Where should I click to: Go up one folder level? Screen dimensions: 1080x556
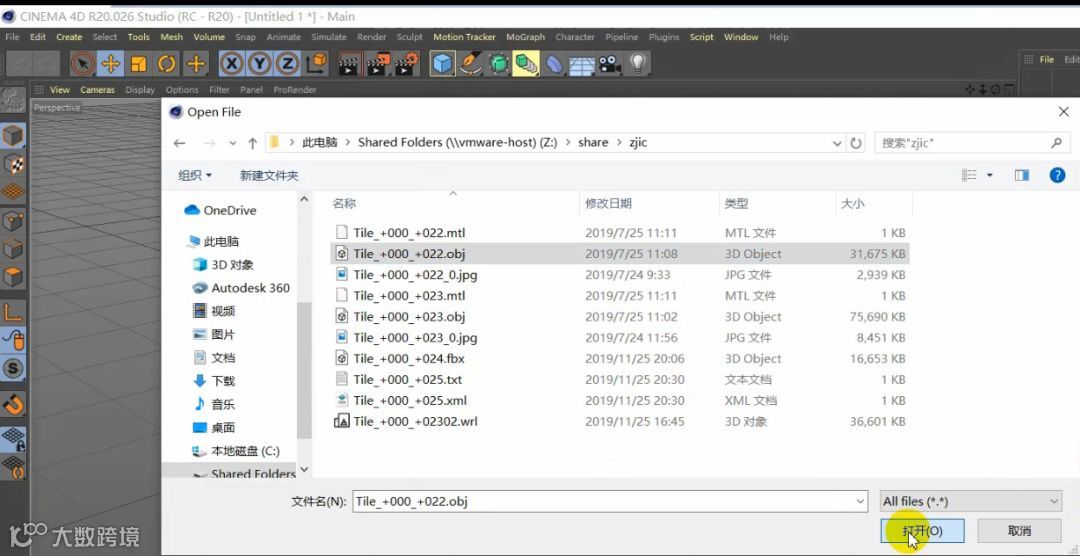pyautogui.click(x=253, y=143)
